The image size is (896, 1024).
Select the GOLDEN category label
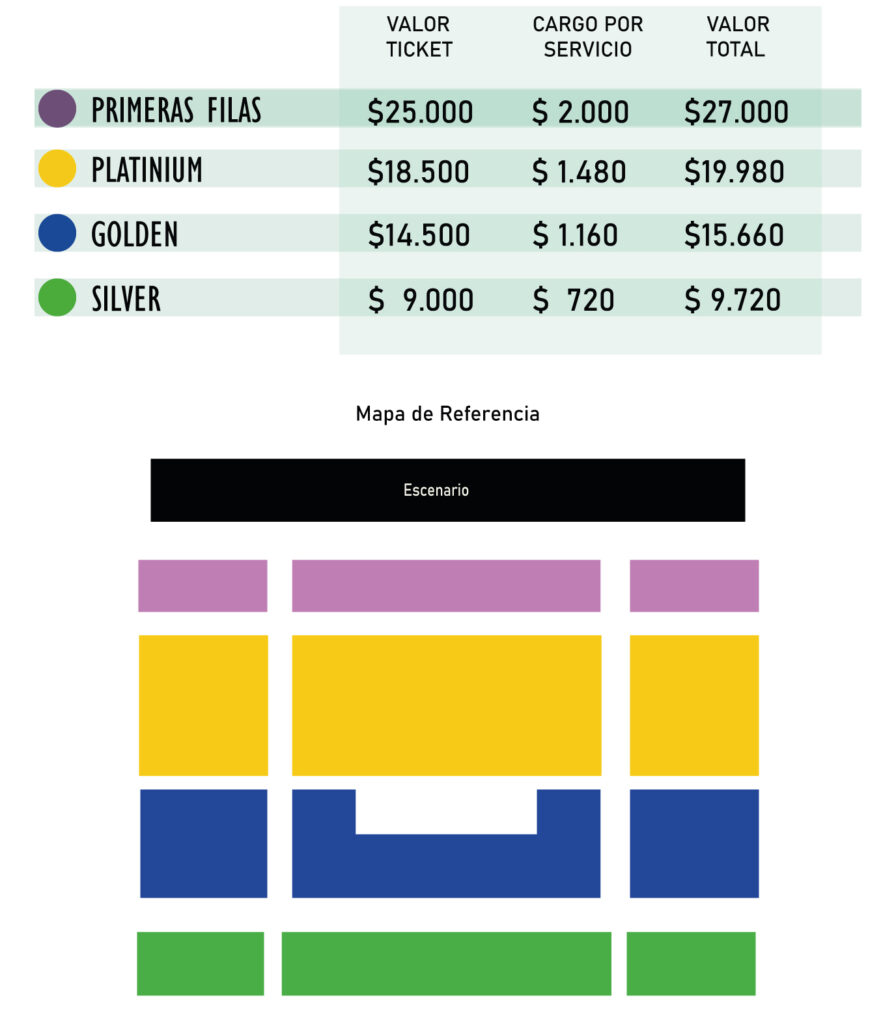tap(134, 234)
